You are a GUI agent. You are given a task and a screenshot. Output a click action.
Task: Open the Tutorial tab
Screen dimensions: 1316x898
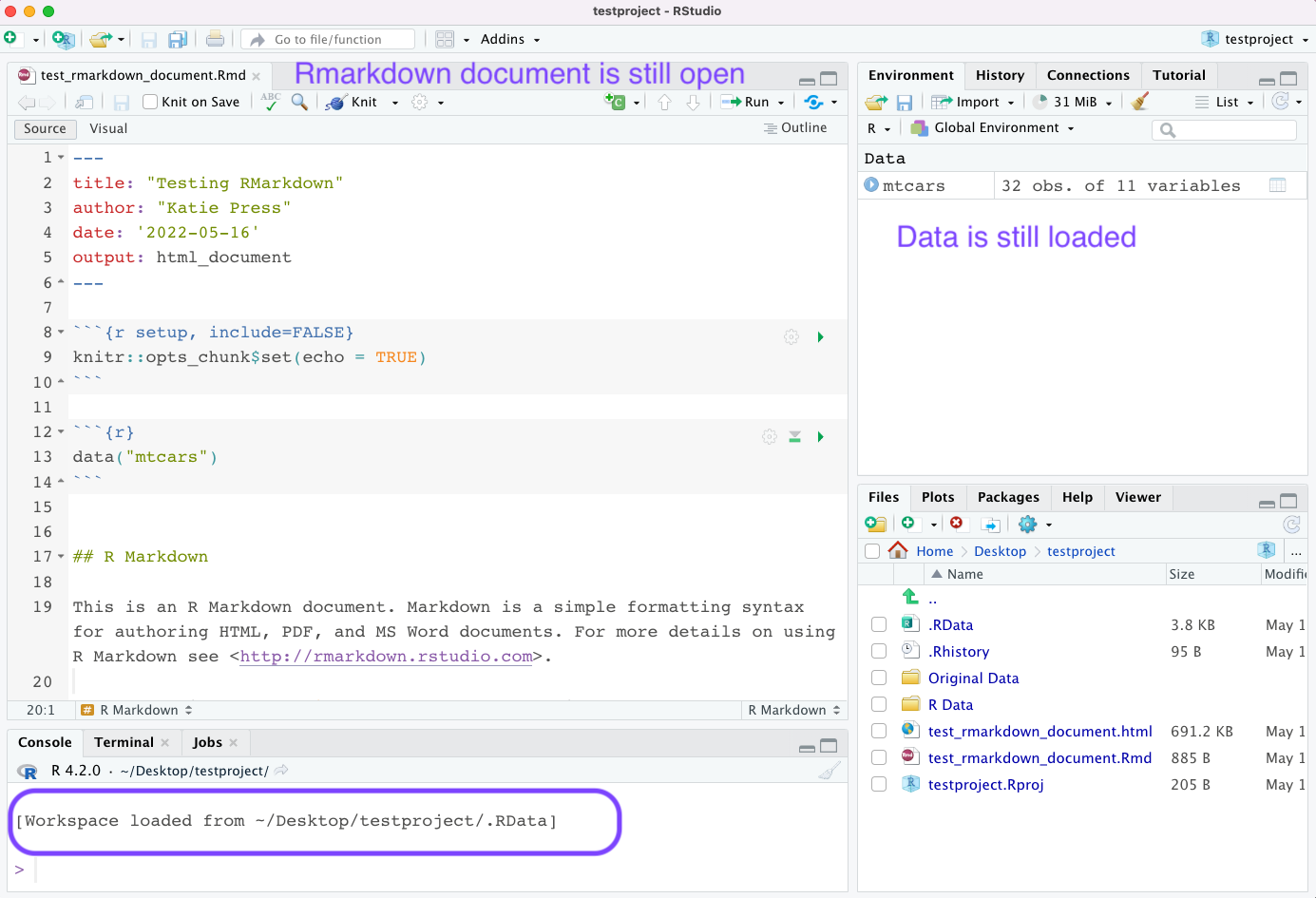click(x=1179, y=75)
